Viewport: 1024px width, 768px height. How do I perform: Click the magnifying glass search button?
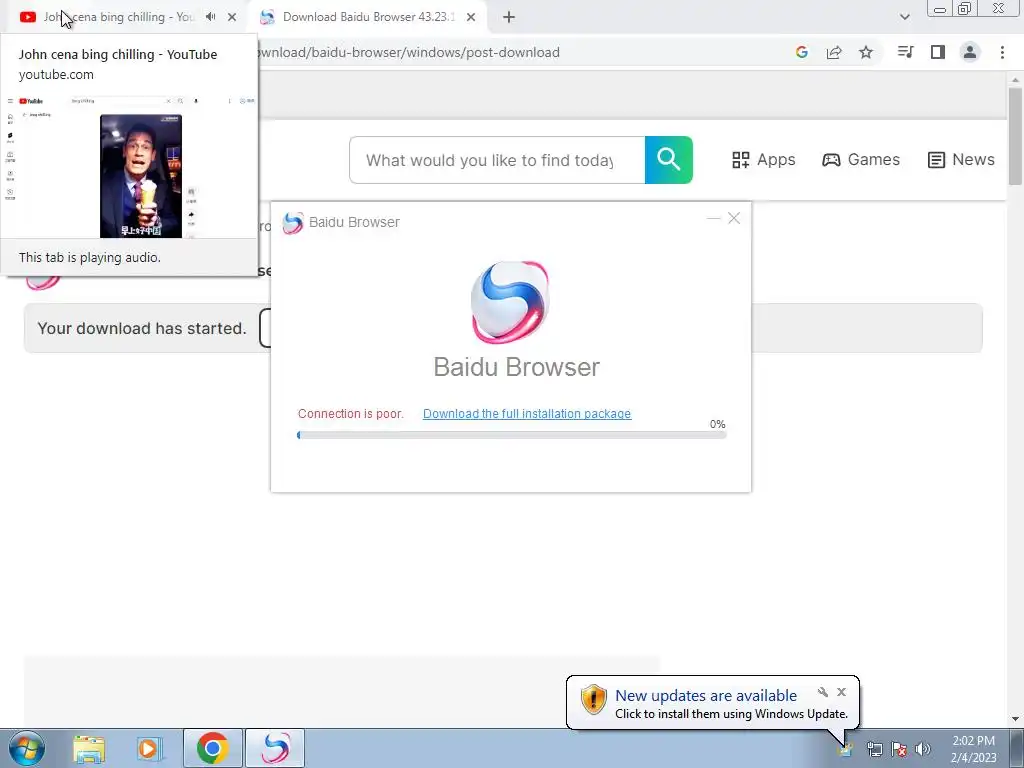click(x=669, y=160)
